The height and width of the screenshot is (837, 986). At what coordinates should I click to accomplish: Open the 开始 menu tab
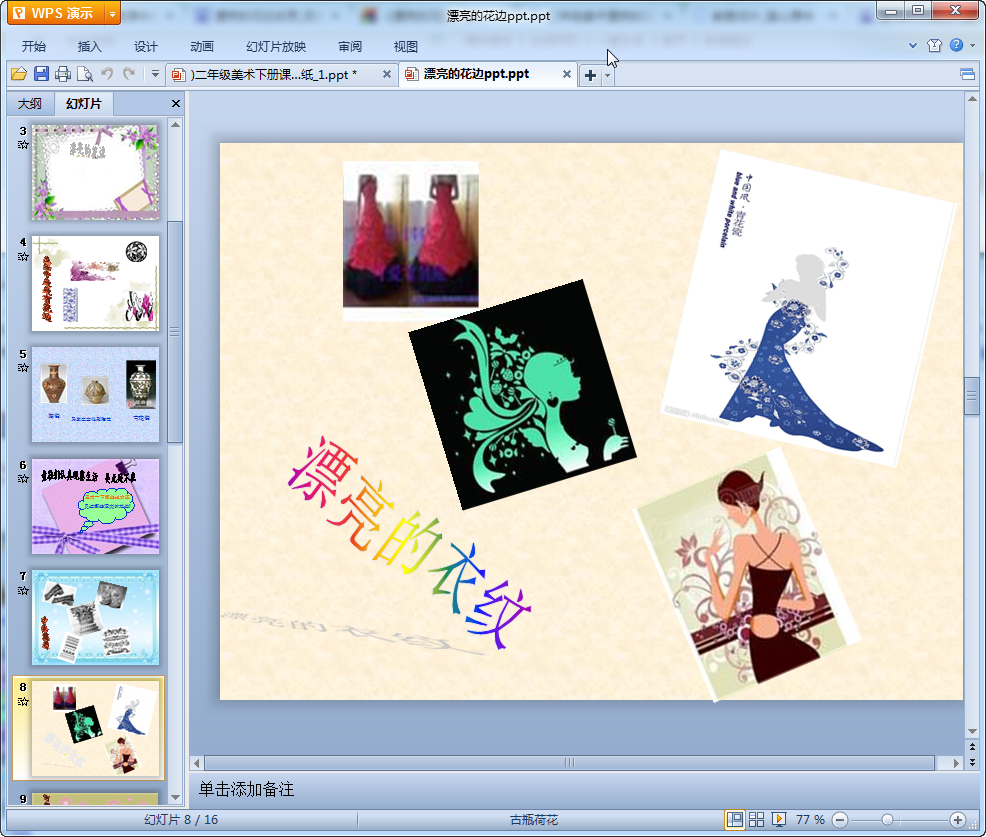tap(33, 47)
